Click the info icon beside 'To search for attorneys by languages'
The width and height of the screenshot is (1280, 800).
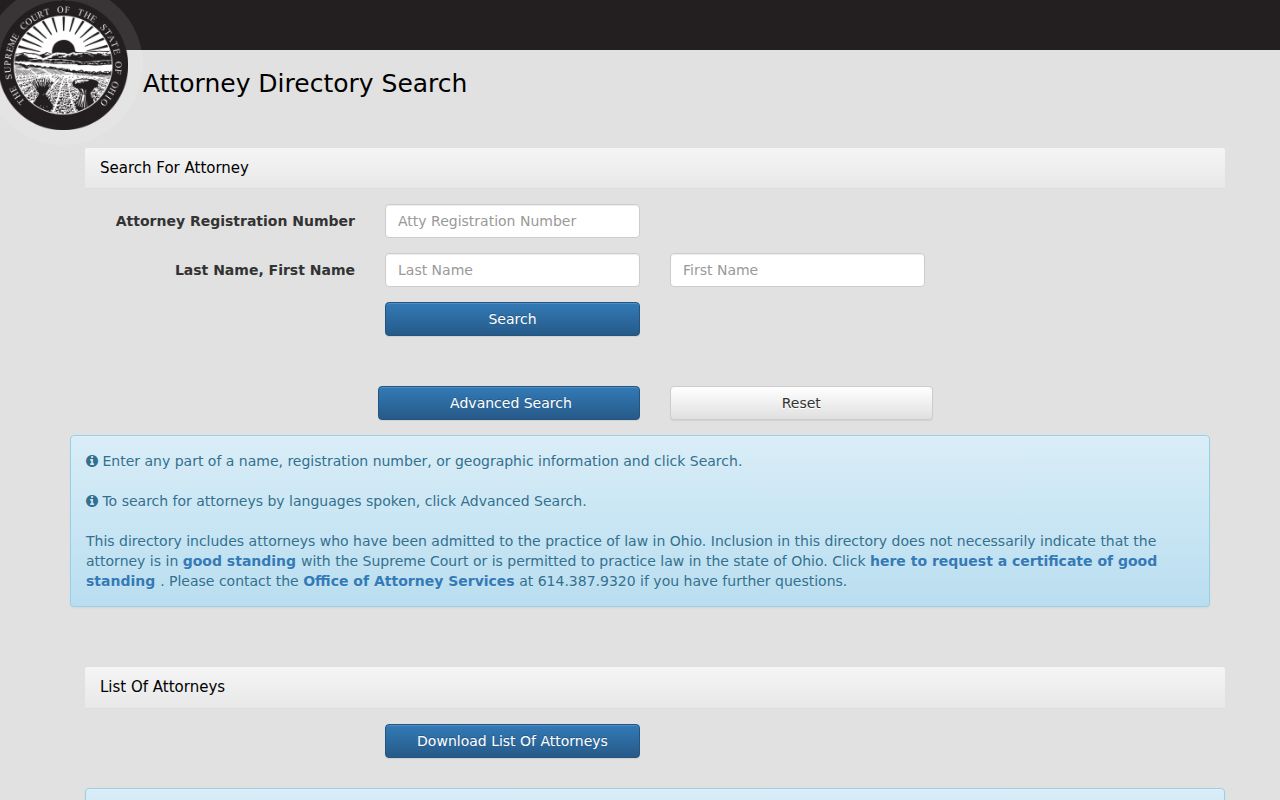(x=92, y=501)
